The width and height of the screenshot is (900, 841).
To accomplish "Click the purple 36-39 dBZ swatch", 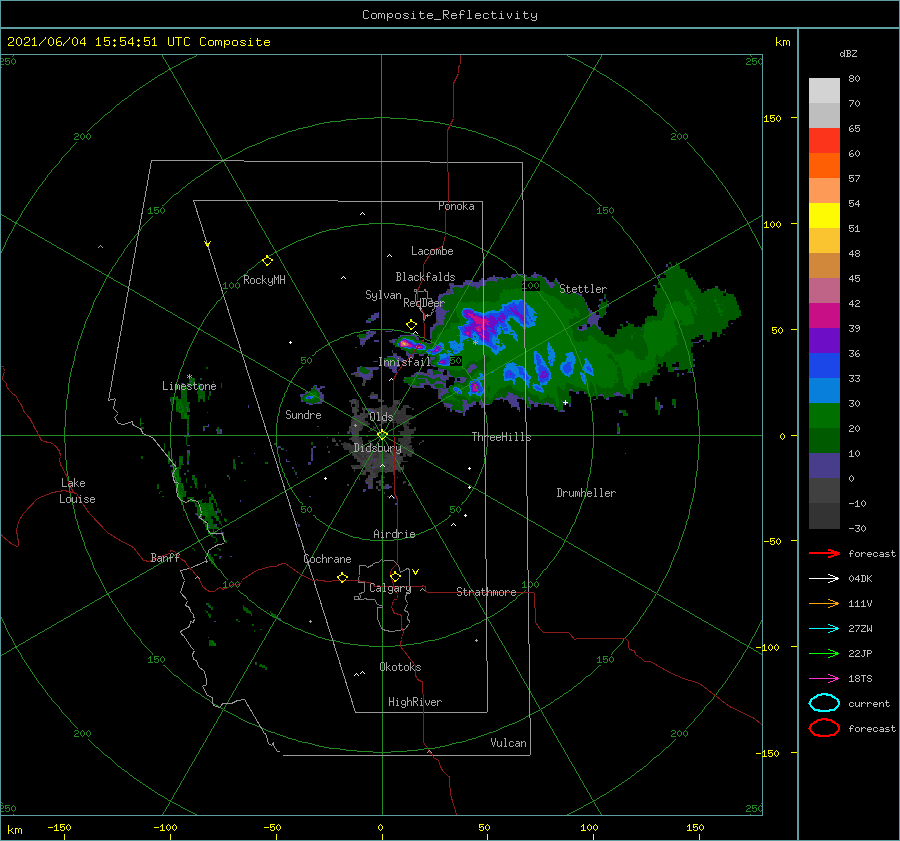I will pos(824,341).
